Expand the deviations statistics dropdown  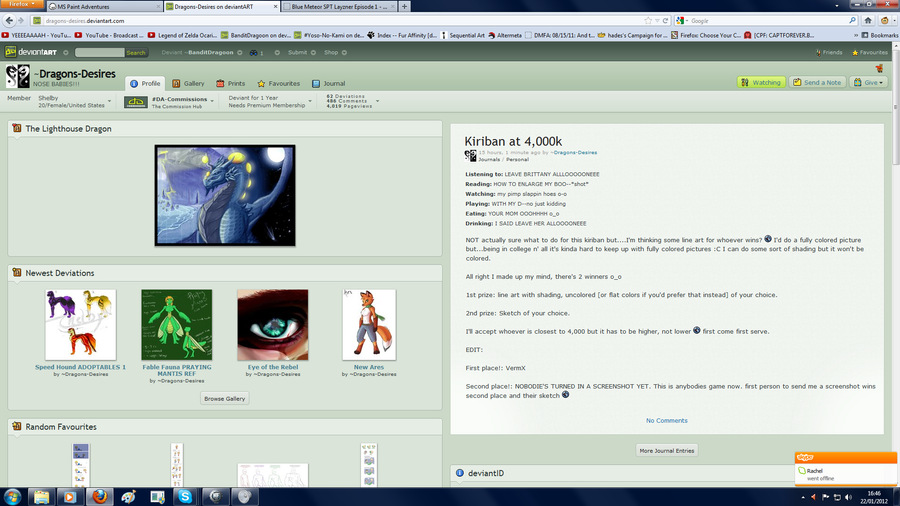pos(377,102)
